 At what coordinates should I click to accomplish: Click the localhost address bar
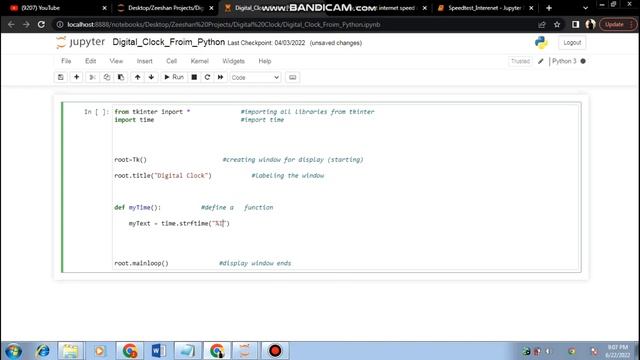[294, 24]
